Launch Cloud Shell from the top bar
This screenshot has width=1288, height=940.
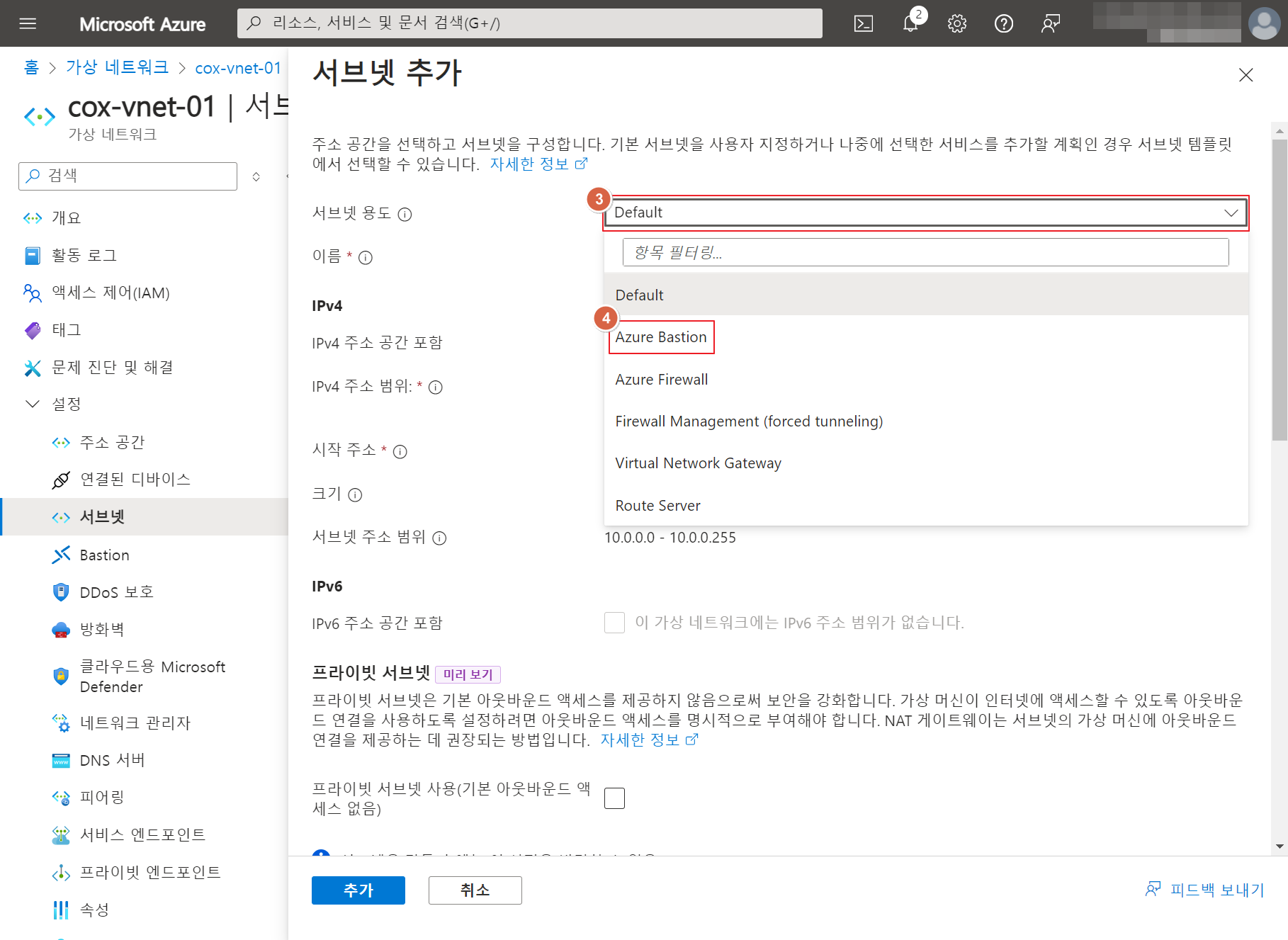click(864, 24)
